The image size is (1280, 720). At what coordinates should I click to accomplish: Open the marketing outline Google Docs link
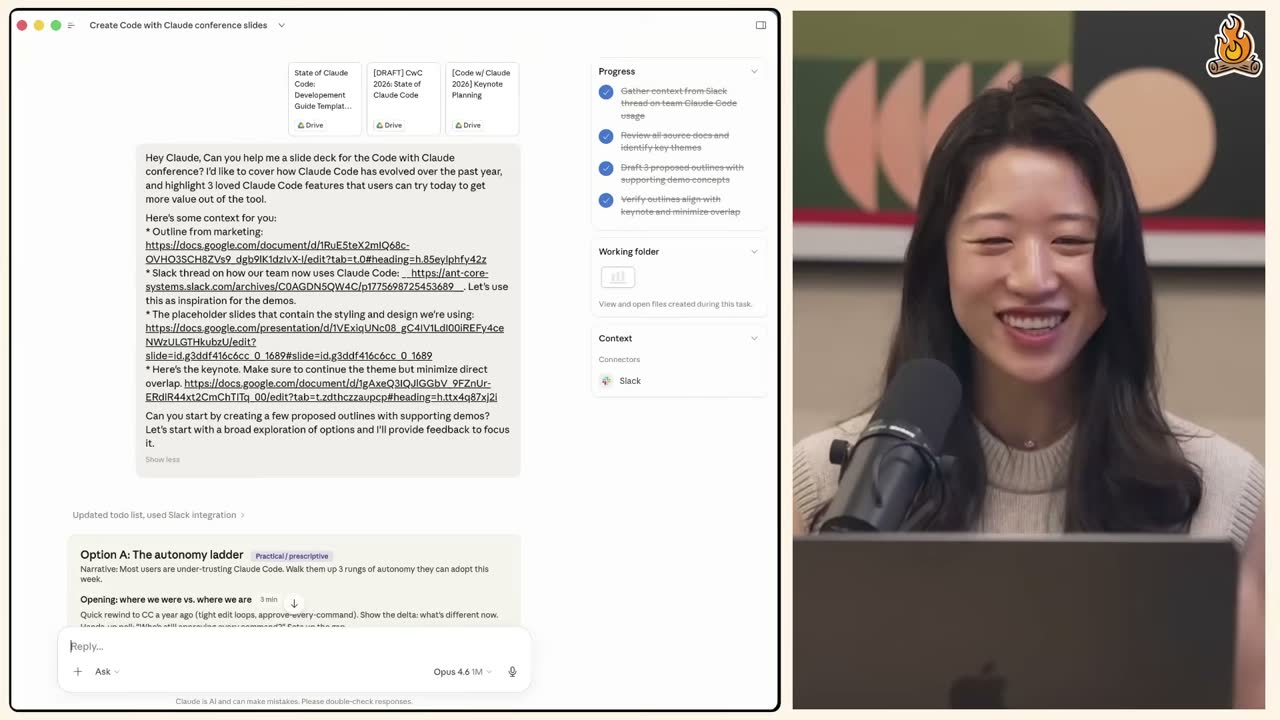coord(316,252)
